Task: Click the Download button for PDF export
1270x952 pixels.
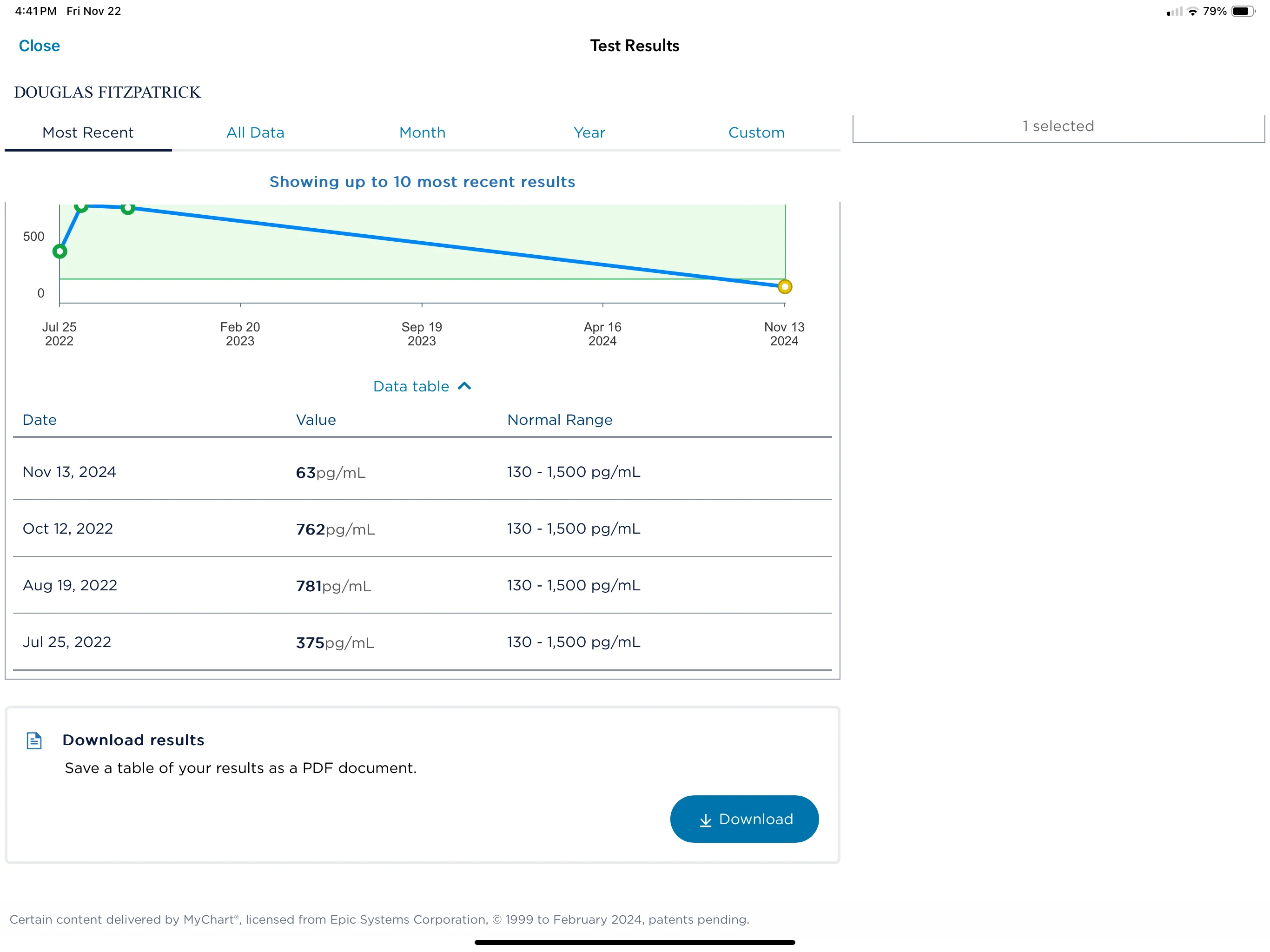Action: point(744,818)
